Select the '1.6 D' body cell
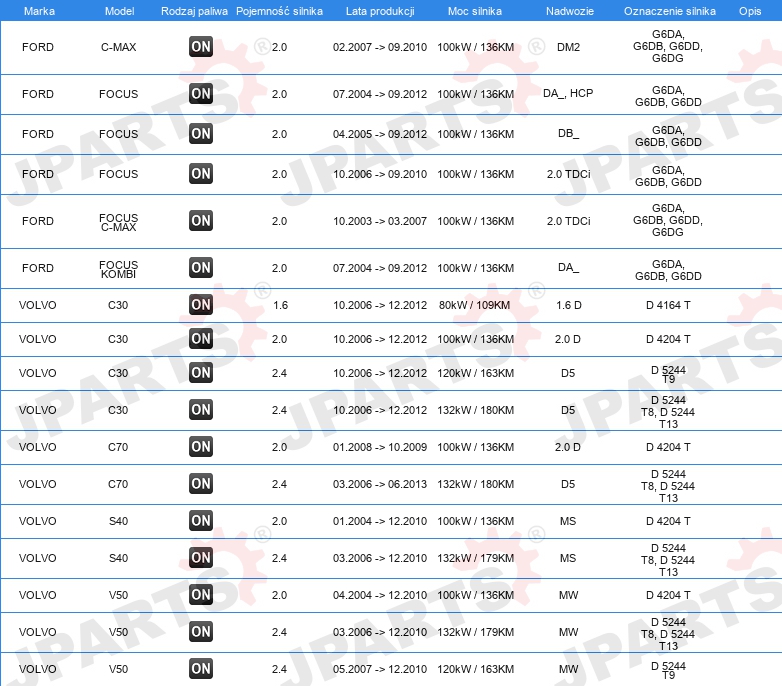This screenshot has width=782, height=686. (x=569, y=305)
